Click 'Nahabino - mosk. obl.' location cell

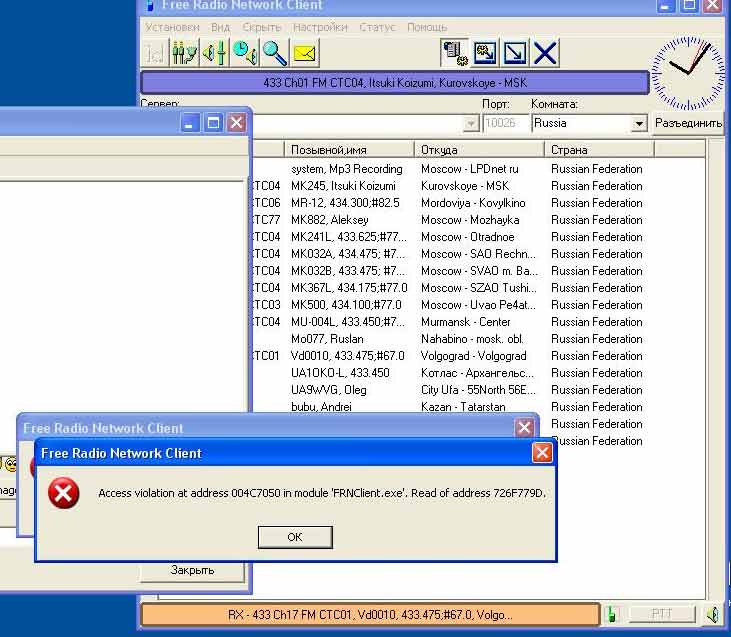pos(472,339)
